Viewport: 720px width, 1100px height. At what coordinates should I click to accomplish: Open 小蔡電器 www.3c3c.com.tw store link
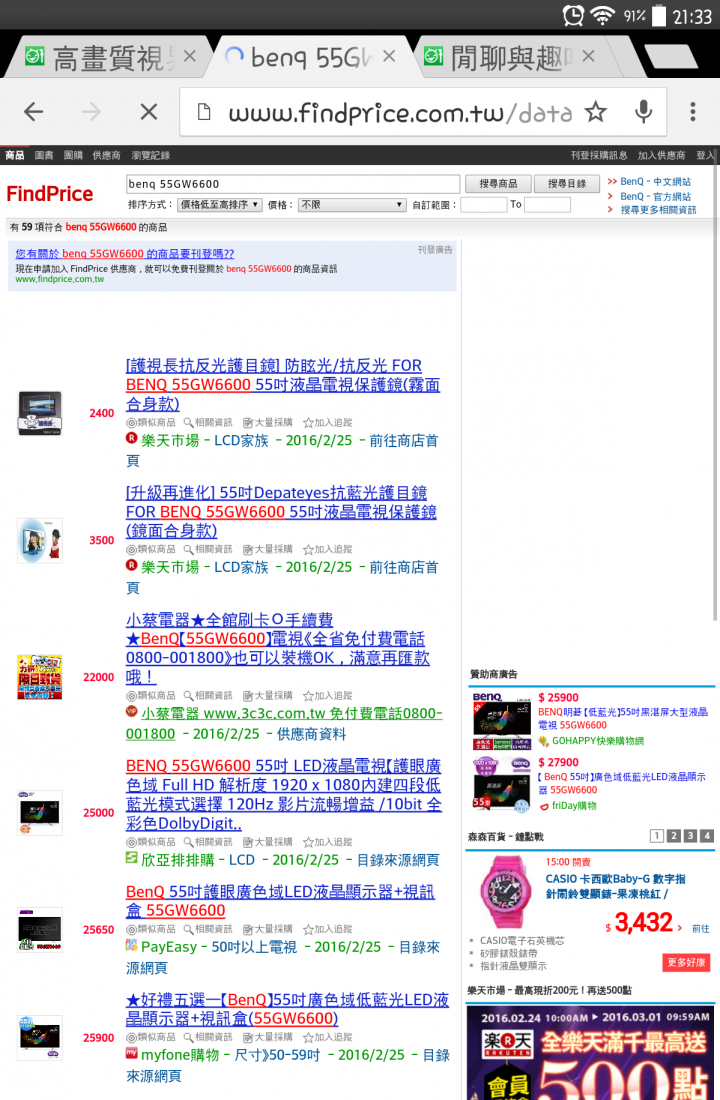[x=284, y=723]
